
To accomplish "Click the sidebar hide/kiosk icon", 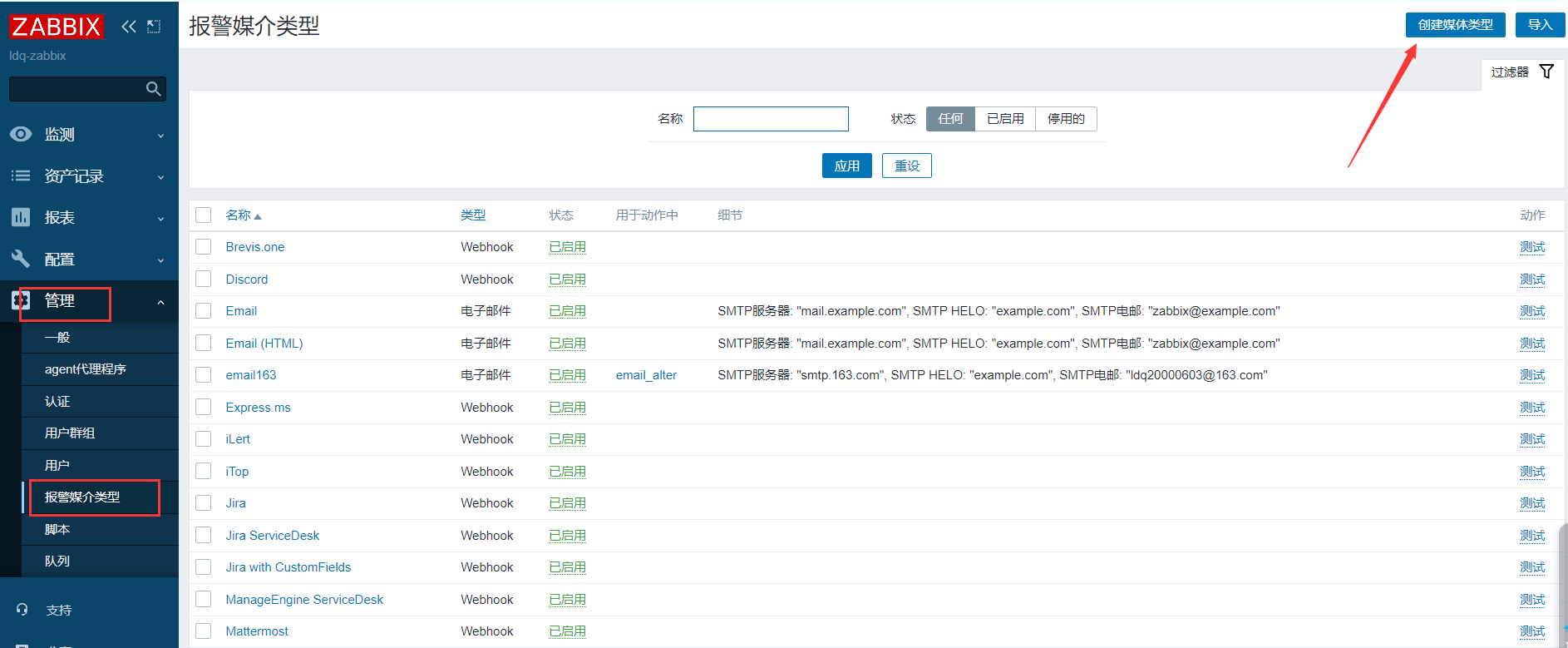I will [x=154, y=27].
